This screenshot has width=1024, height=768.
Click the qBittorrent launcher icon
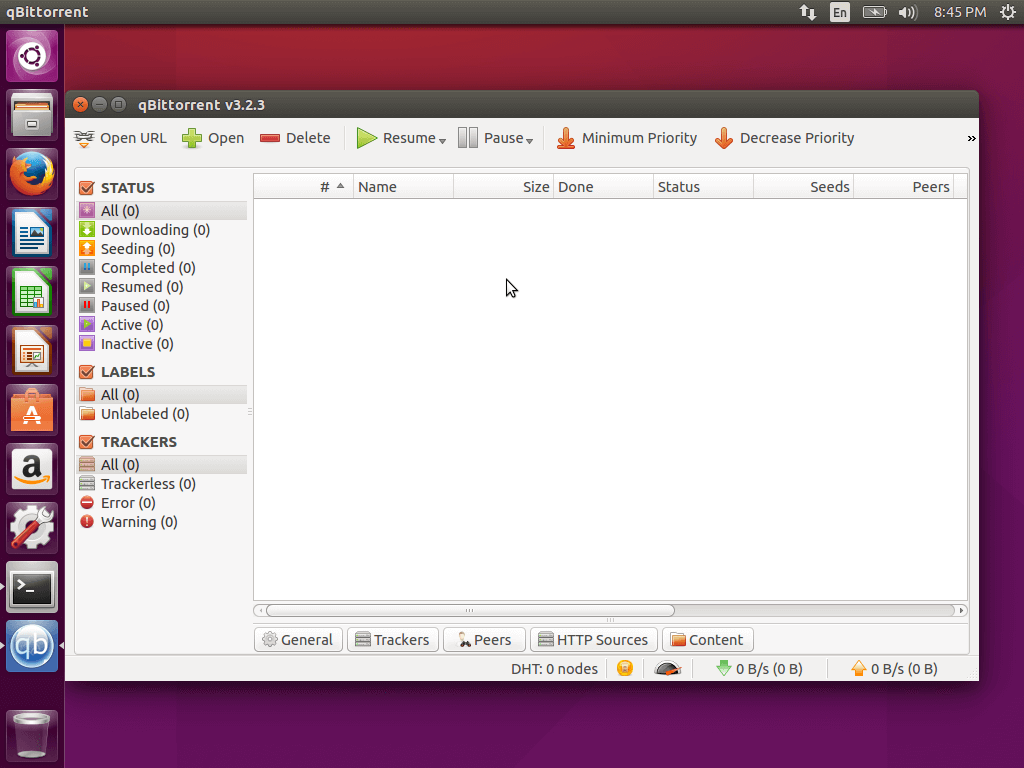click(32, 646)
